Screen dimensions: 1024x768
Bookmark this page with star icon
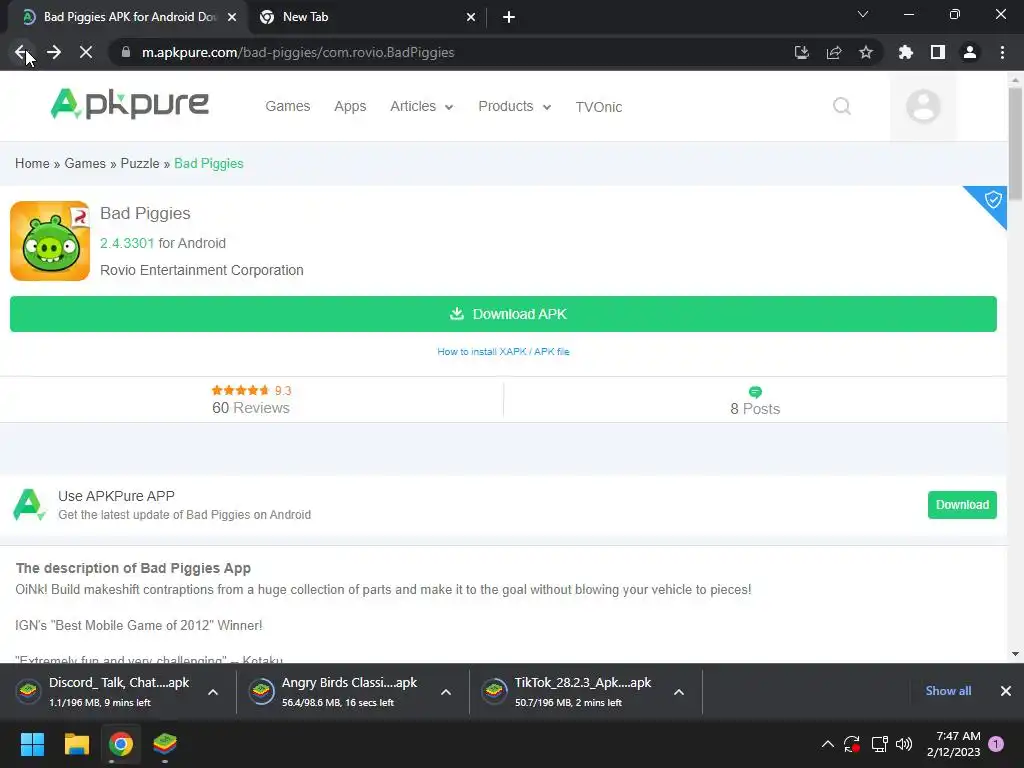[866, 52]
